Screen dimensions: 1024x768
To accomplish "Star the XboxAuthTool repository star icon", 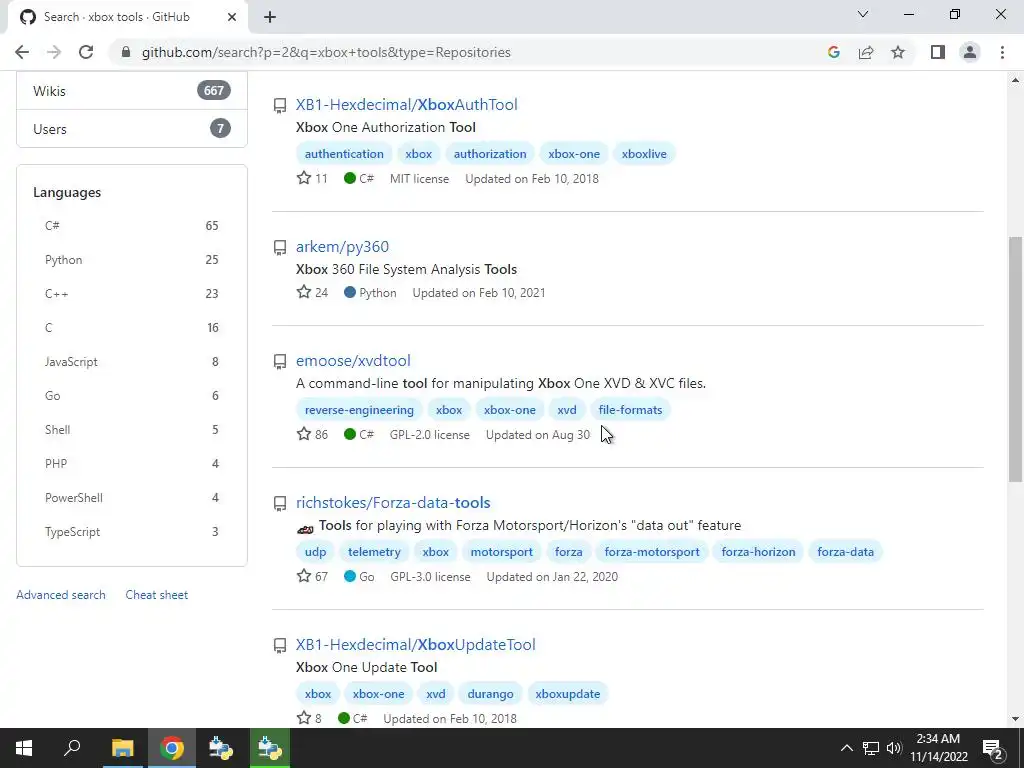I will [304, 178].
